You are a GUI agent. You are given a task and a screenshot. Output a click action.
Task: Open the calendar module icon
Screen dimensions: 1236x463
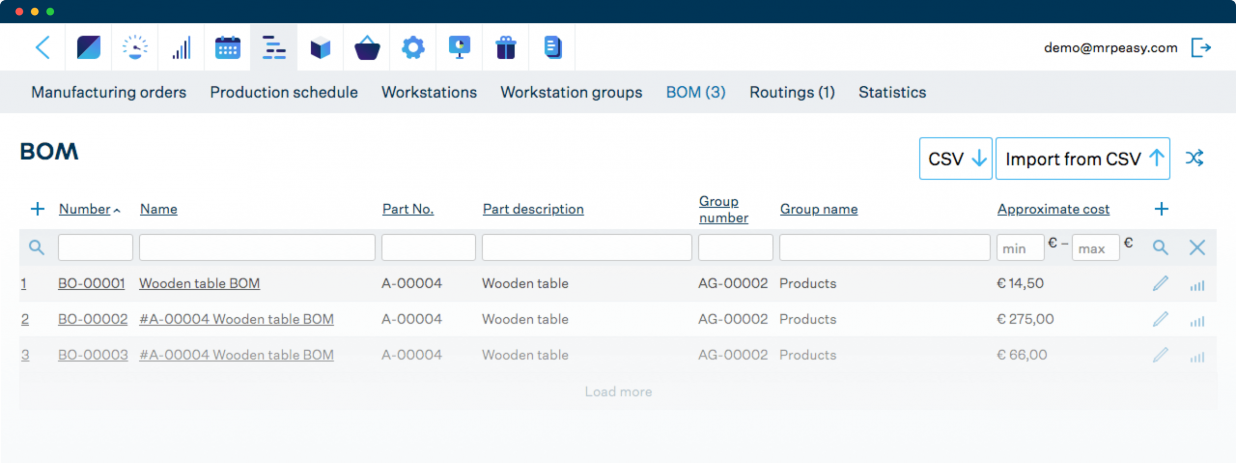click(228, 47)
